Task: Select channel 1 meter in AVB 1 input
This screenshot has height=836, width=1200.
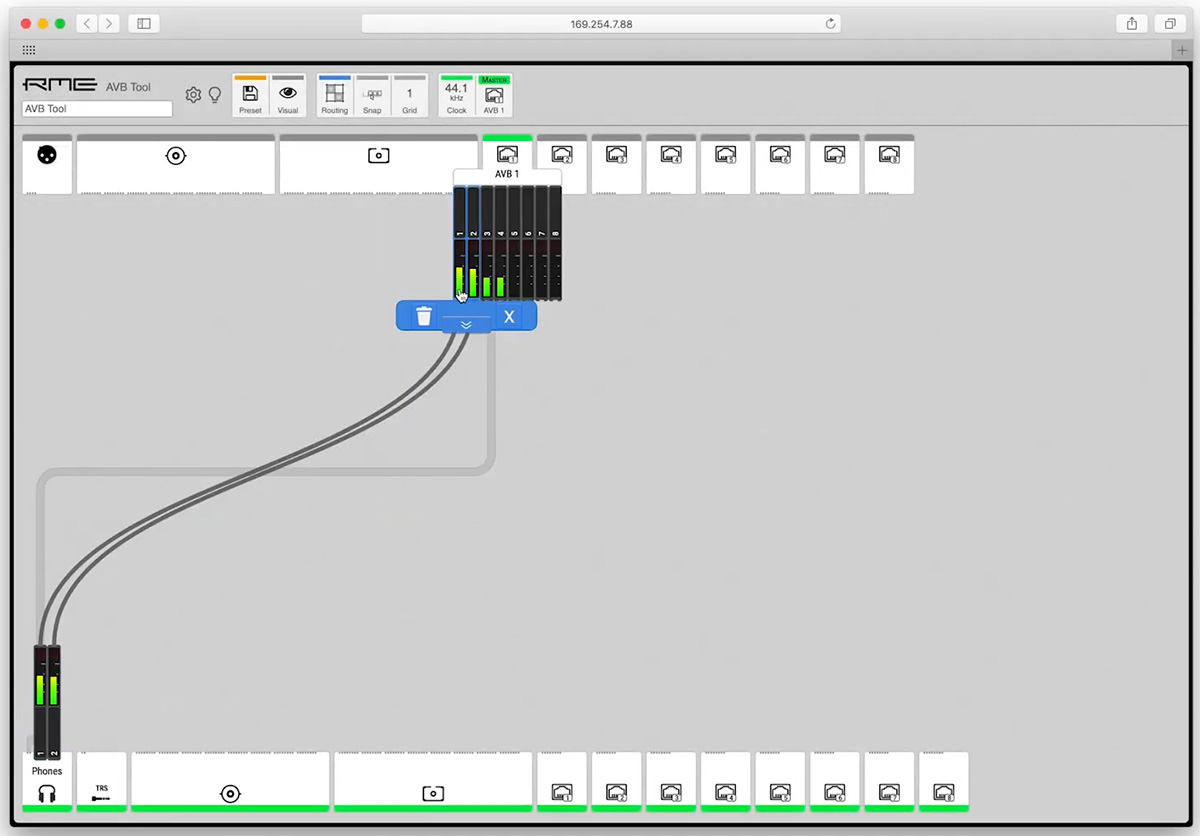Action: (460, 243)
